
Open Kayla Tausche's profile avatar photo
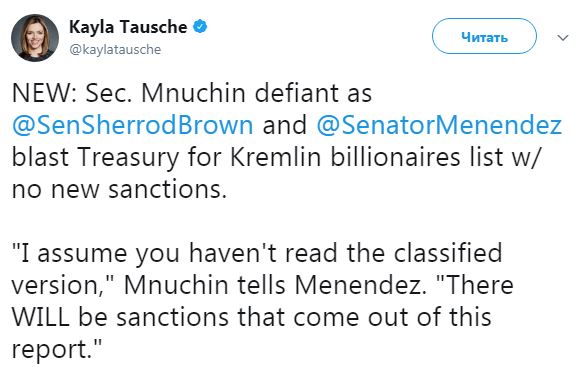(35, 38)
